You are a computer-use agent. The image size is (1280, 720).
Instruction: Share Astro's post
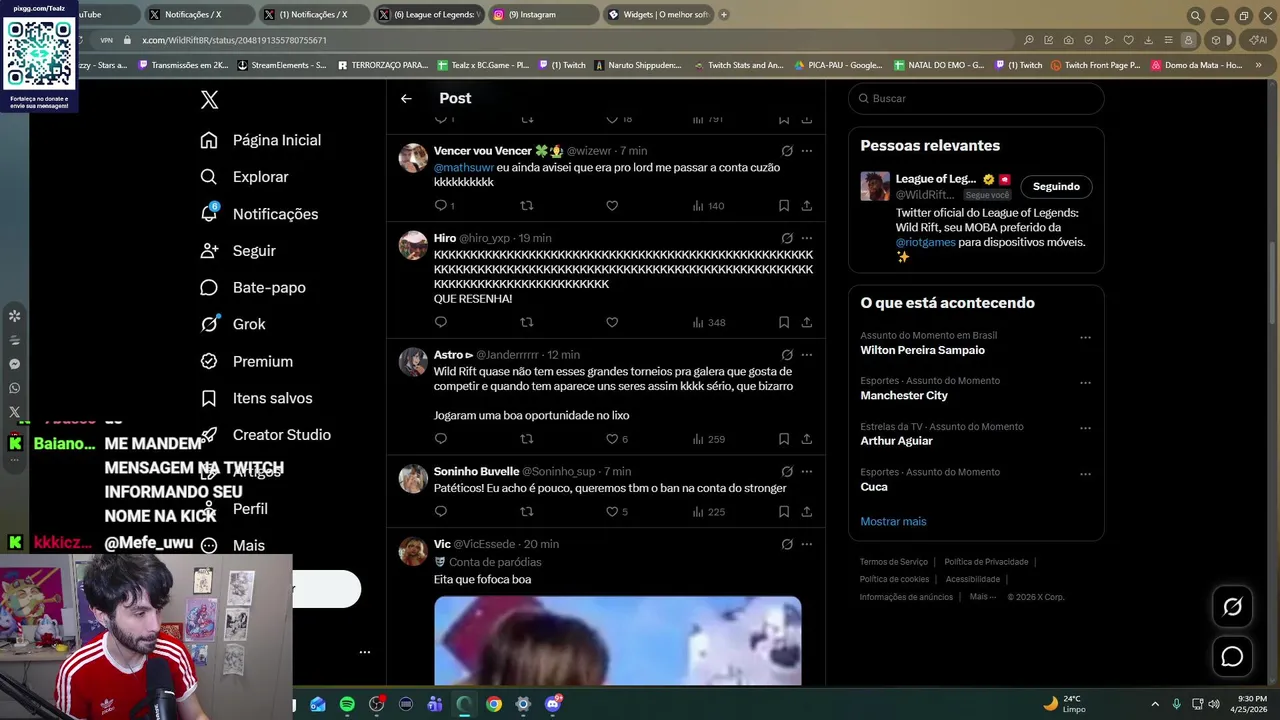[806, 439]
